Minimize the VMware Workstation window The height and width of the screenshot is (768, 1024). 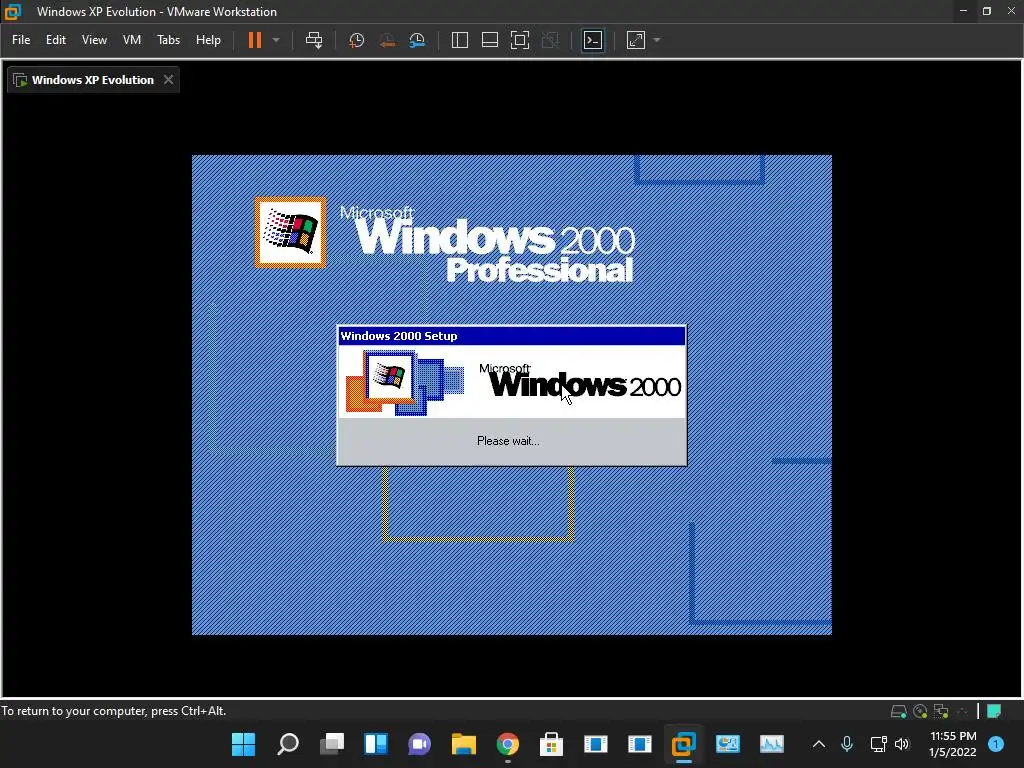963,11
